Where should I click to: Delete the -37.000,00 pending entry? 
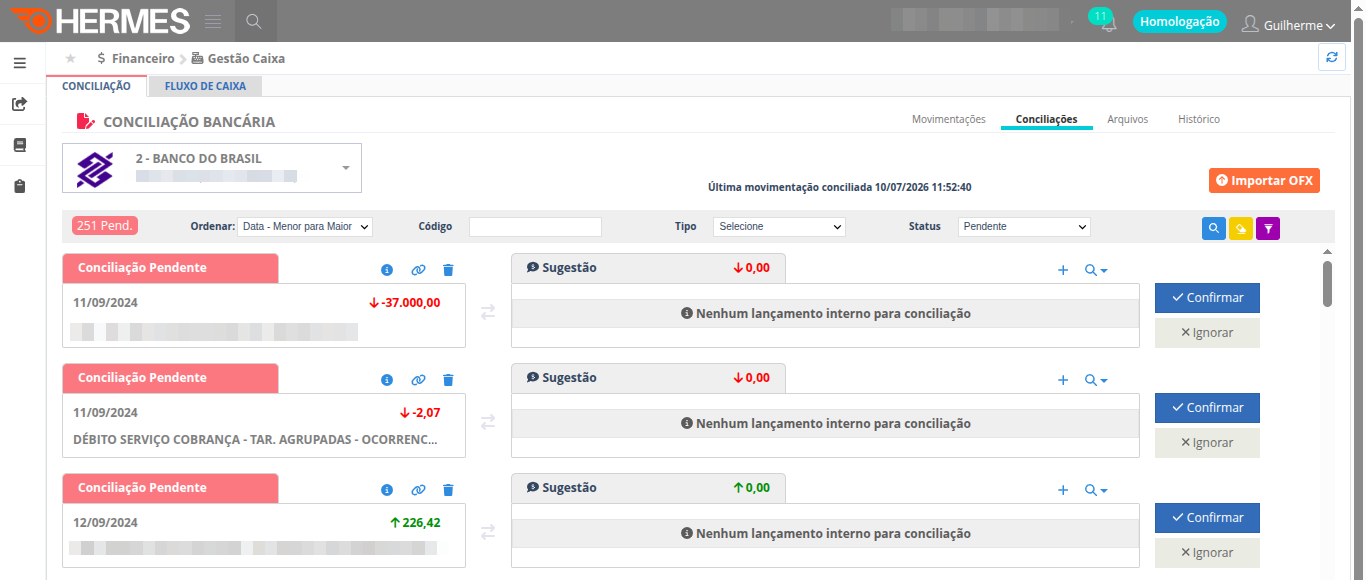click(x=448, y=270)
